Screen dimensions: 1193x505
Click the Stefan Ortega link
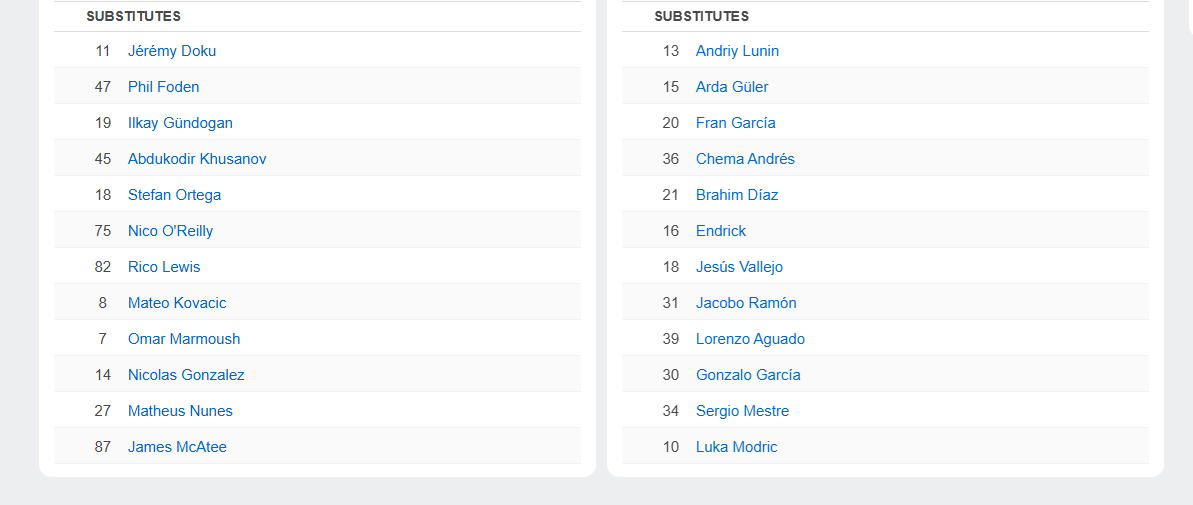[x=174, y=195]
